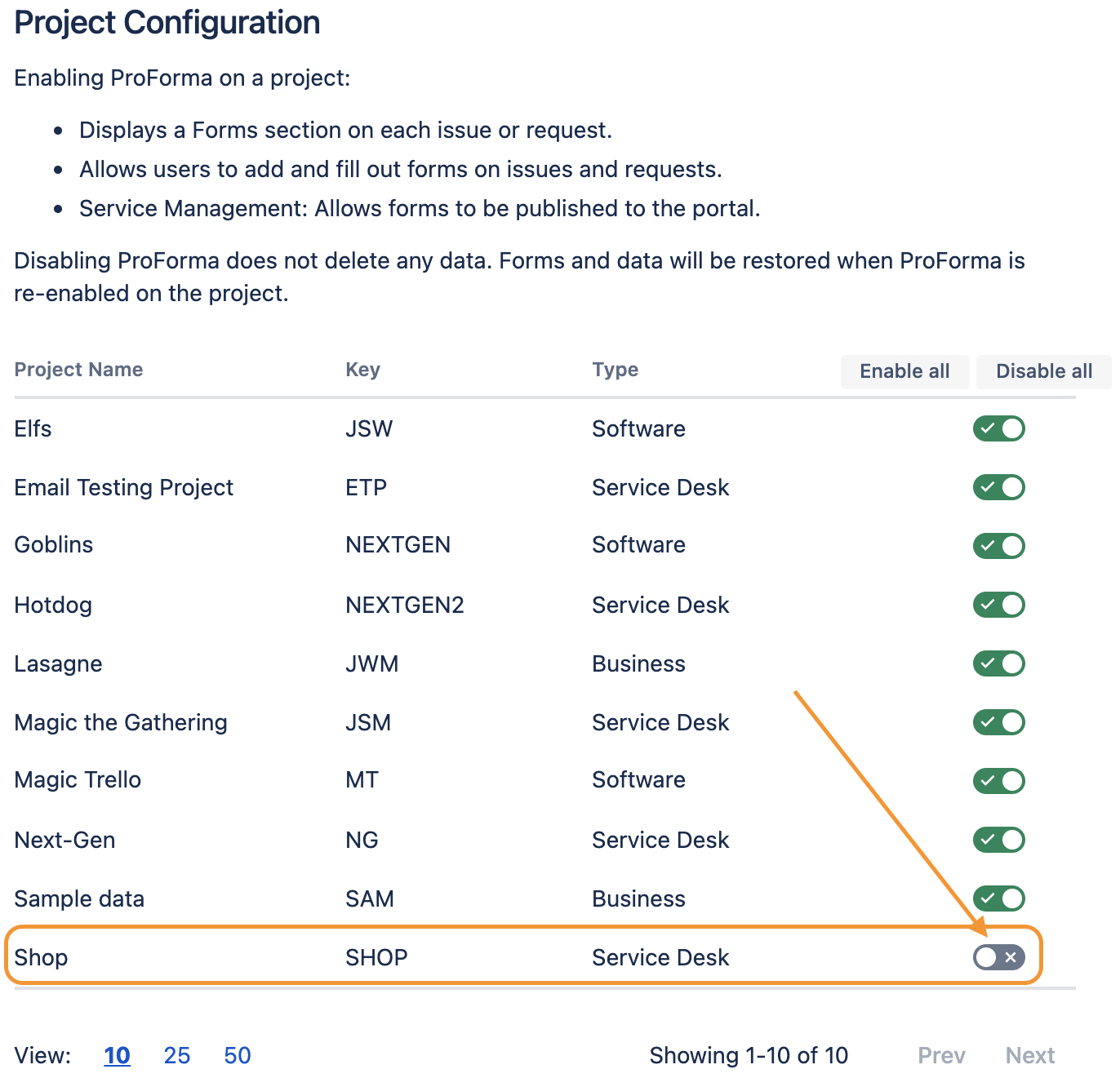Toggle the Hotdog project switch
This screenshot has width=1120, height=1087.
[x=998, y=605]
